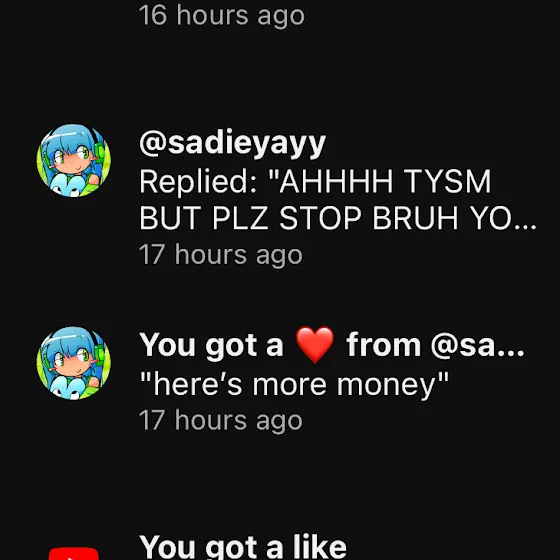This screenshot has height=560, width=560.
Task: Tap the '16 hours ago' timestamp at top
Action: pos(222,16)
